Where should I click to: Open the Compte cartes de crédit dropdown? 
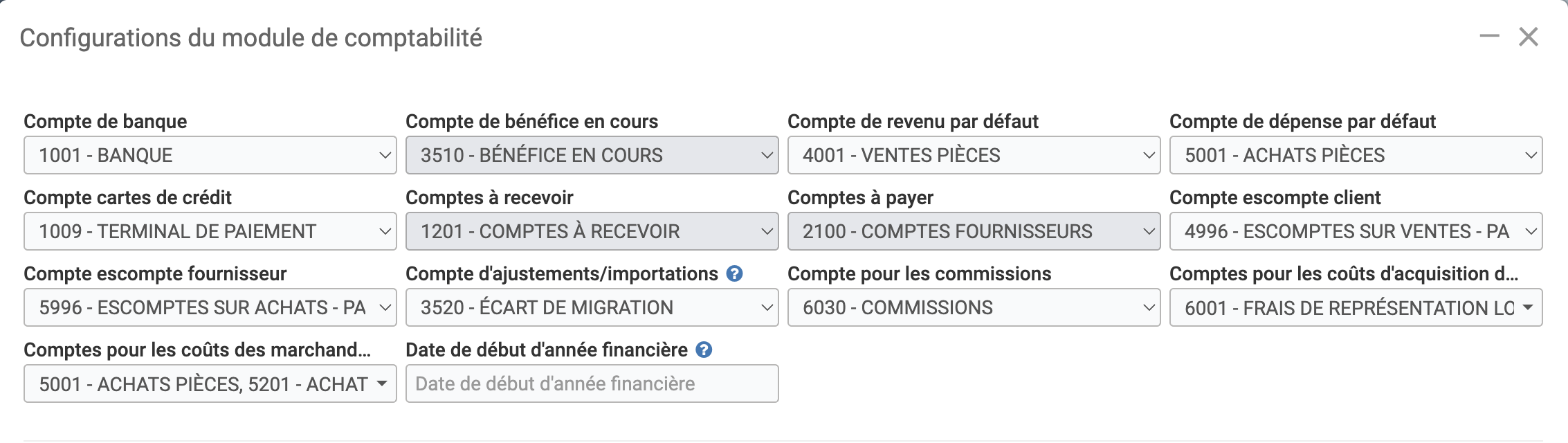[210, 231]
